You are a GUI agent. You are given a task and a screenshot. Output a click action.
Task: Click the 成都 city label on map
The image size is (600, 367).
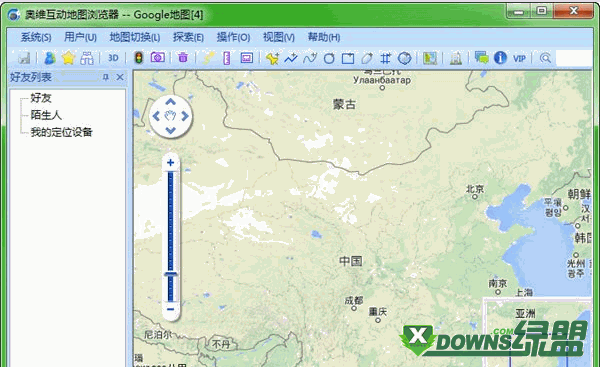(354, 301)
